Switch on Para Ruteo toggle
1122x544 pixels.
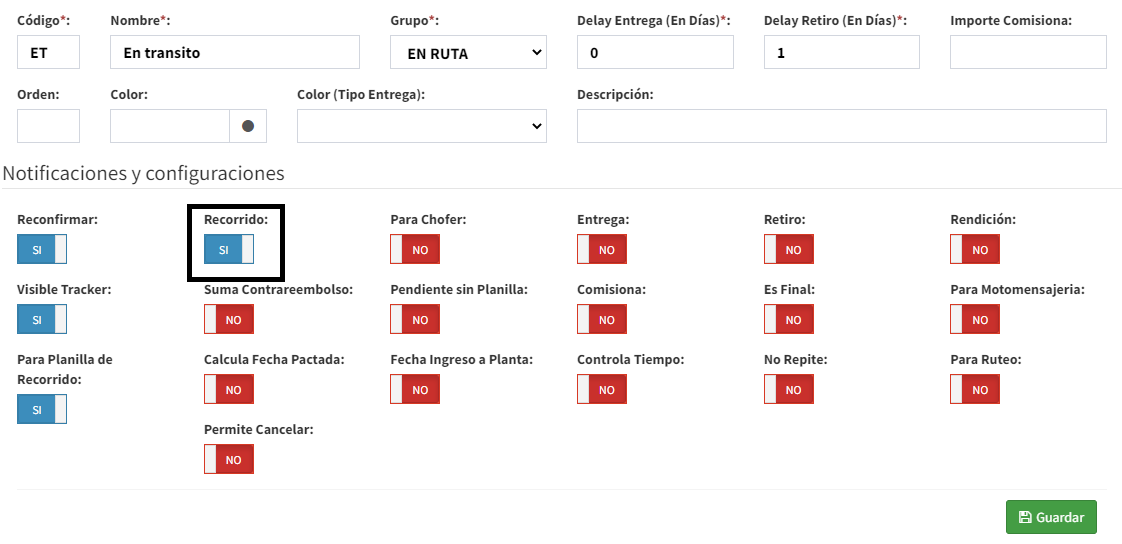(x=975, y=389)
